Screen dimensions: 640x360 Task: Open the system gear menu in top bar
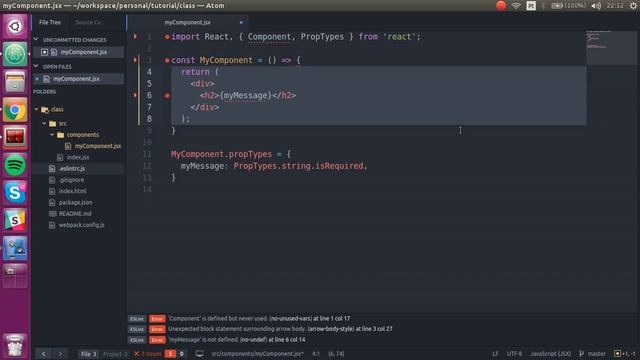634,6
